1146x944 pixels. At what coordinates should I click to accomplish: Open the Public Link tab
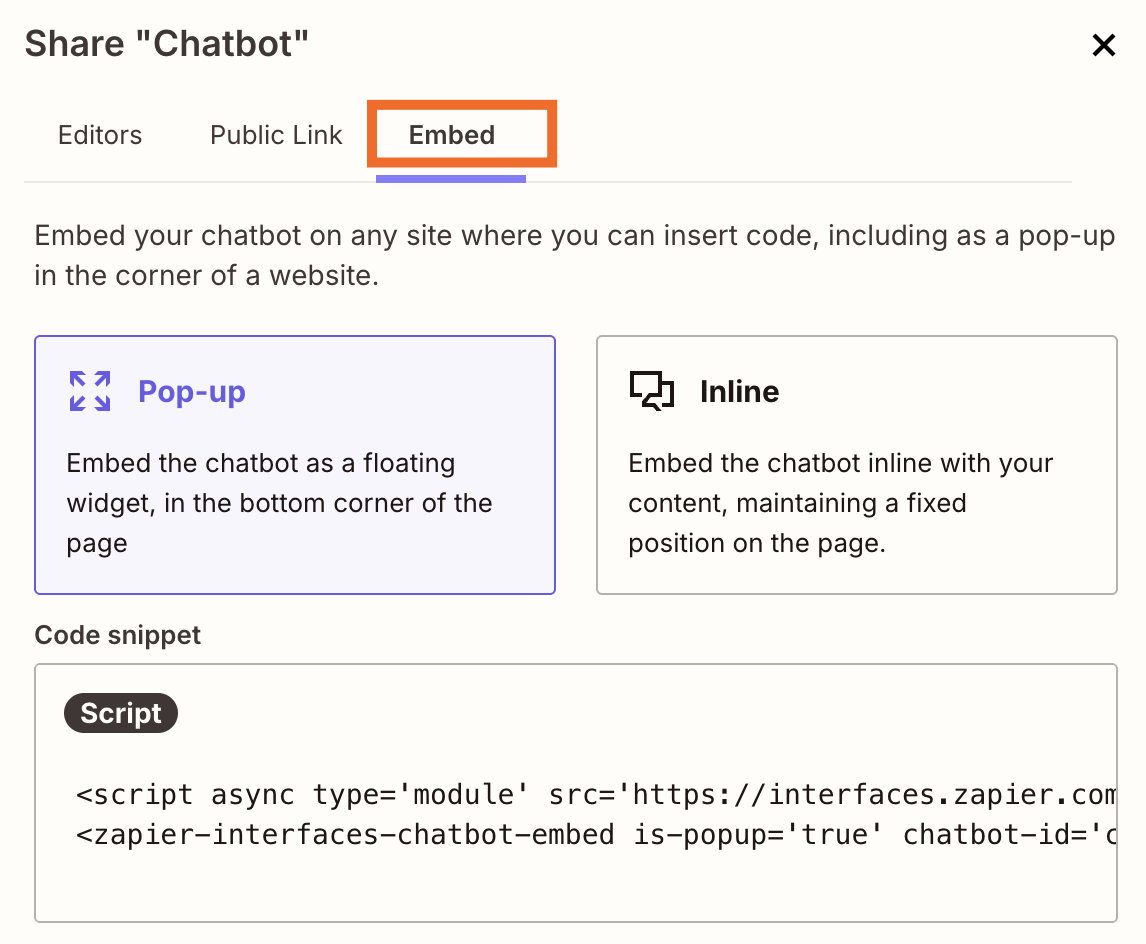tap(275, 135)
